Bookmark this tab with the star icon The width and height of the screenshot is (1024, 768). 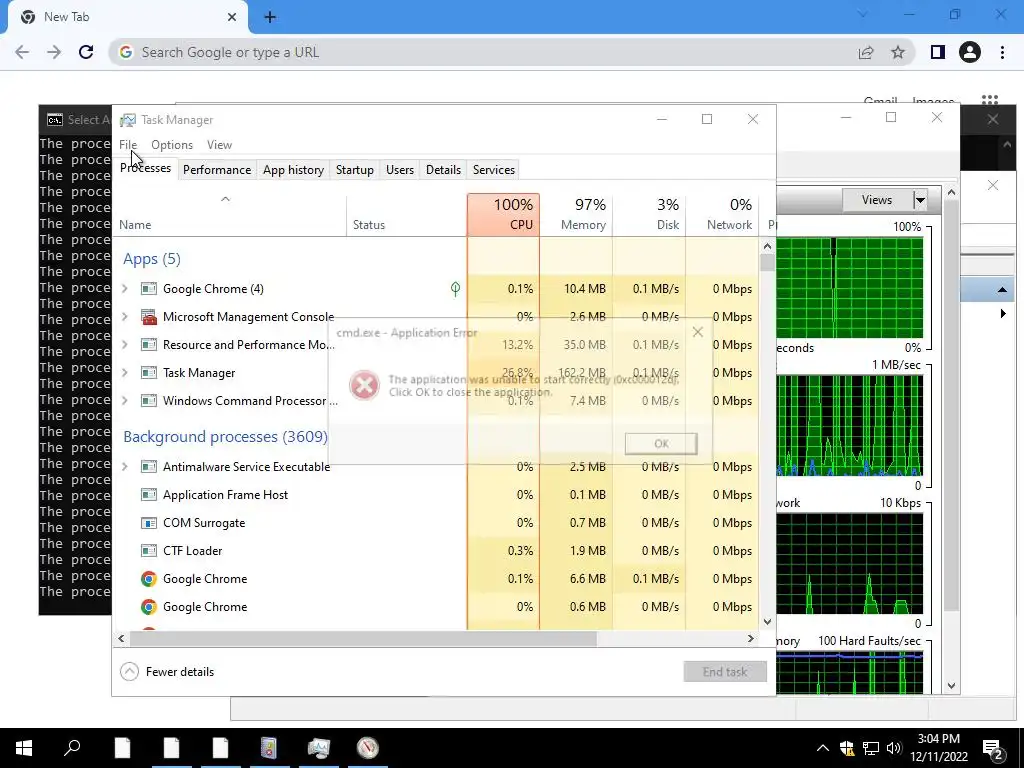pos(898,52)
